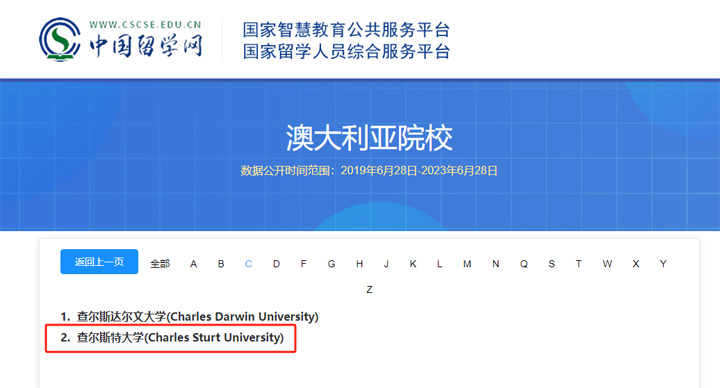Screen dimensions: 720x388
Task: Filter institutions by letter S
Action: (551, 264)
